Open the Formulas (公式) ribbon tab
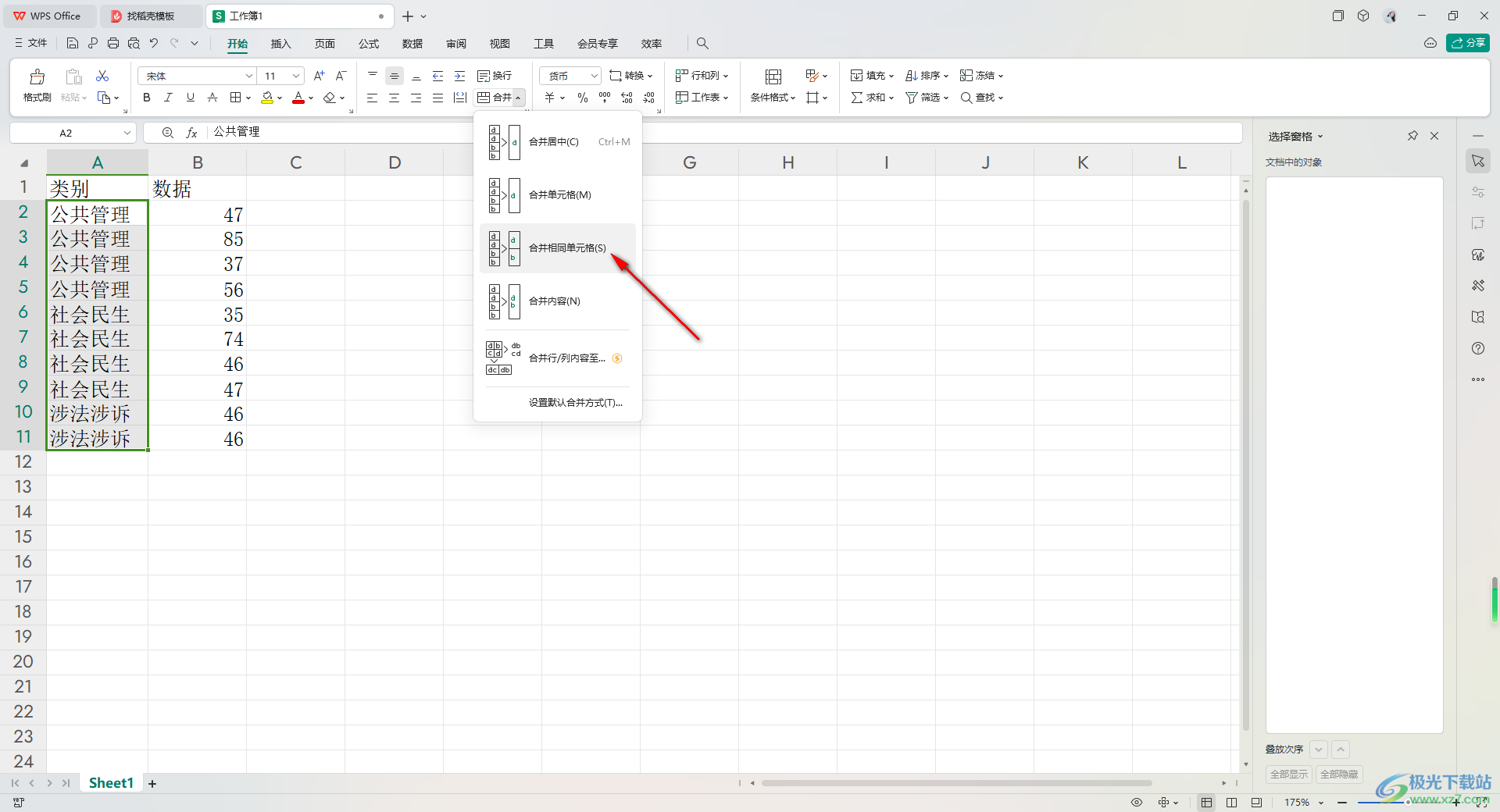Viewport: 1500px width, 812px height. tap(369, 44)
